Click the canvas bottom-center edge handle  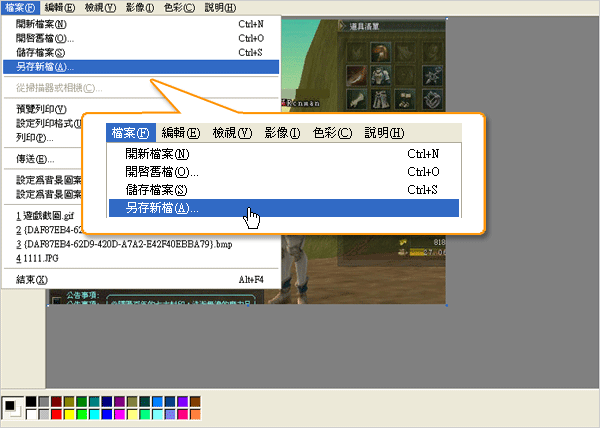[248, 305]
